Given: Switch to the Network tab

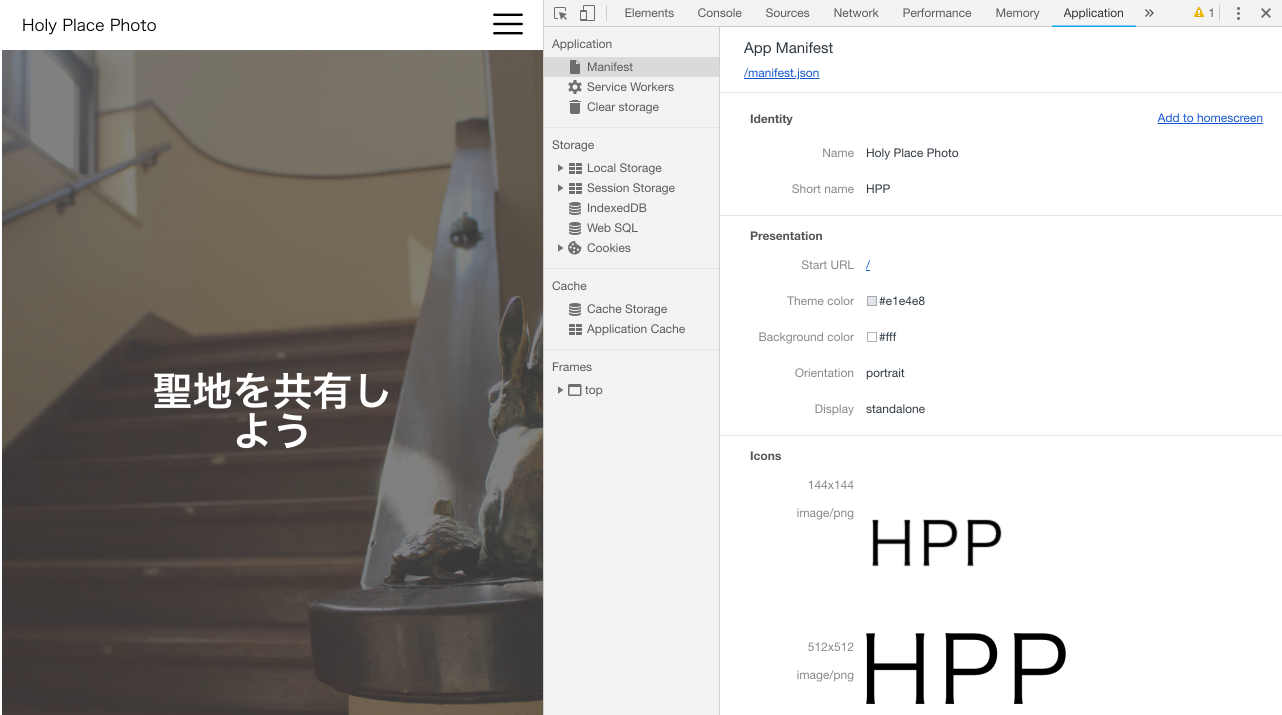Looking at the screenshot, I should click(856, 13).
